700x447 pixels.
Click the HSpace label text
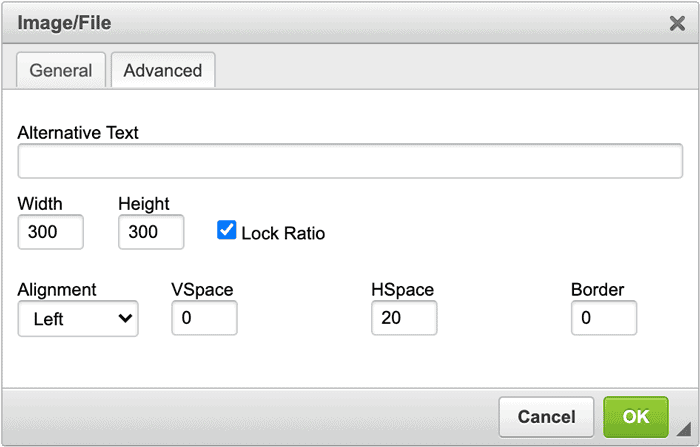(x=403, y=290)
